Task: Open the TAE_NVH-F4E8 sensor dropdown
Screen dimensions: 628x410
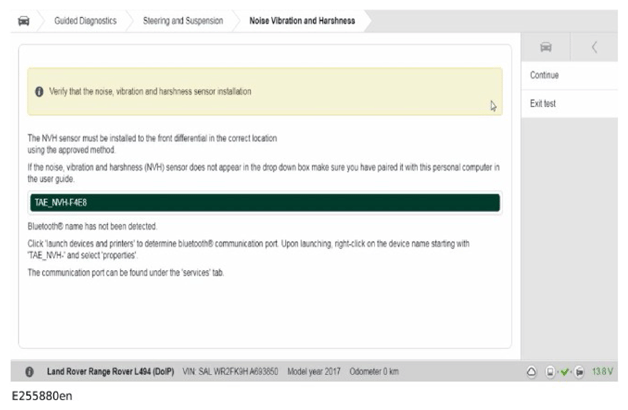Action: [x=265, y=203]
